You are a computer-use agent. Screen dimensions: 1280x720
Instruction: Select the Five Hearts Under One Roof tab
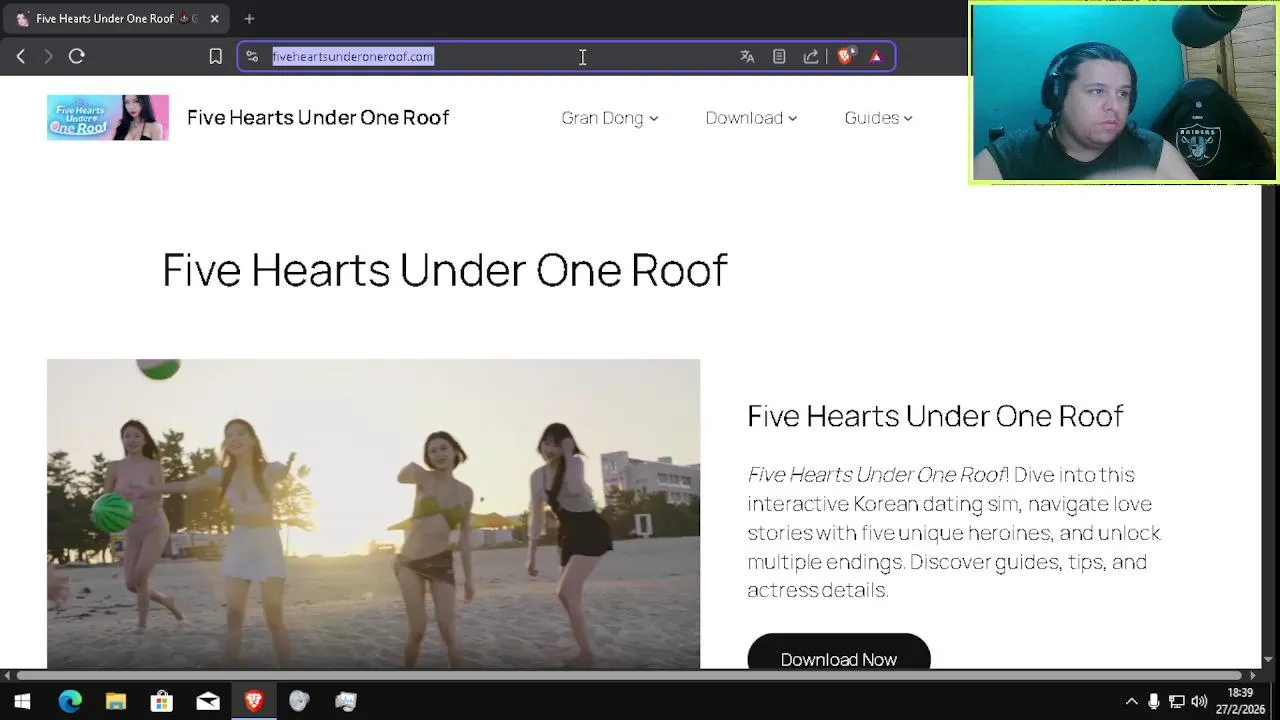click(117, 18)
